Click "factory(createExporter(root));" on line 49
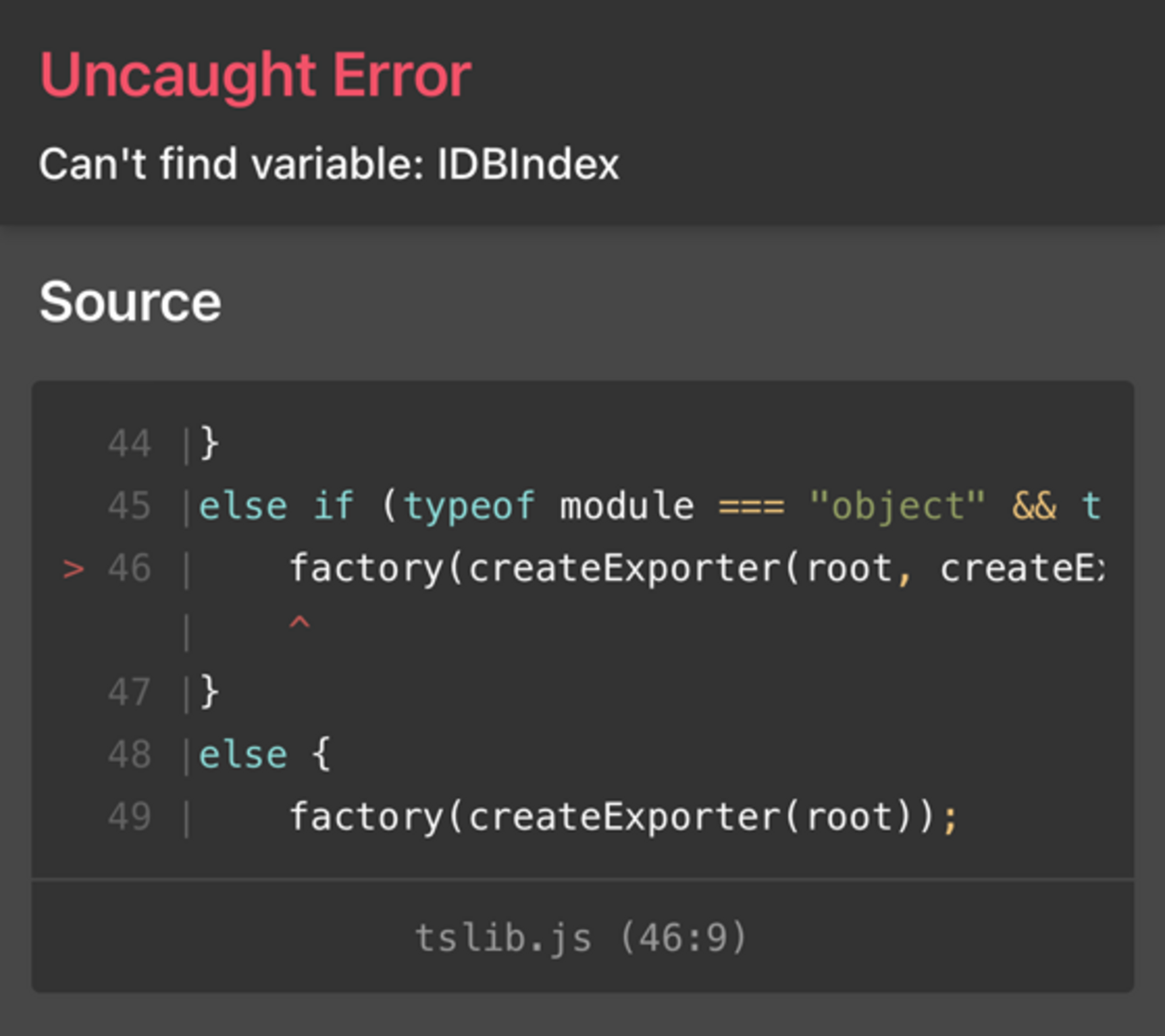 623,816
